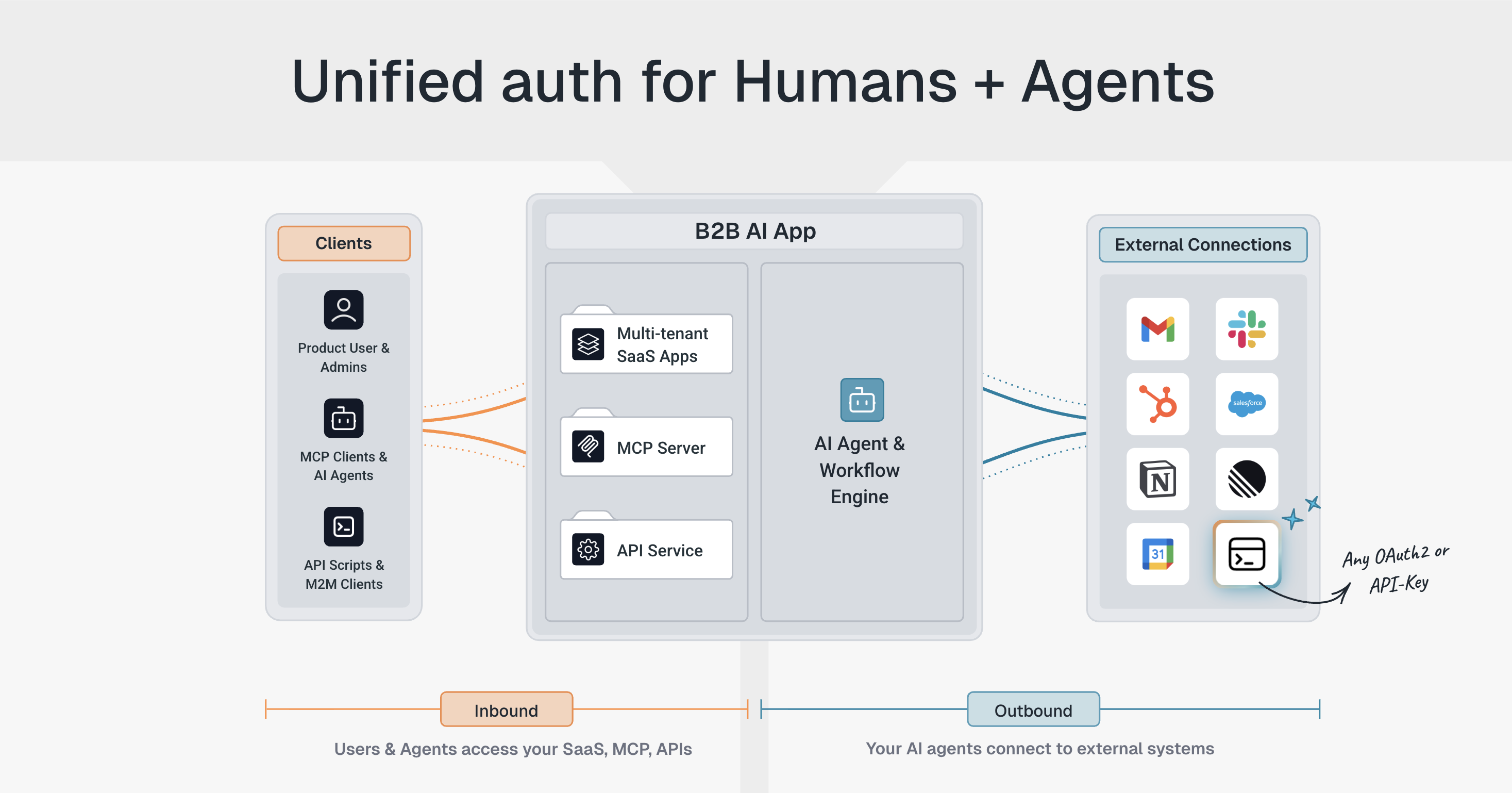Select the Google Calendar icon
This screenshot has height=793, width=1512.
[x=1157, y=554]
